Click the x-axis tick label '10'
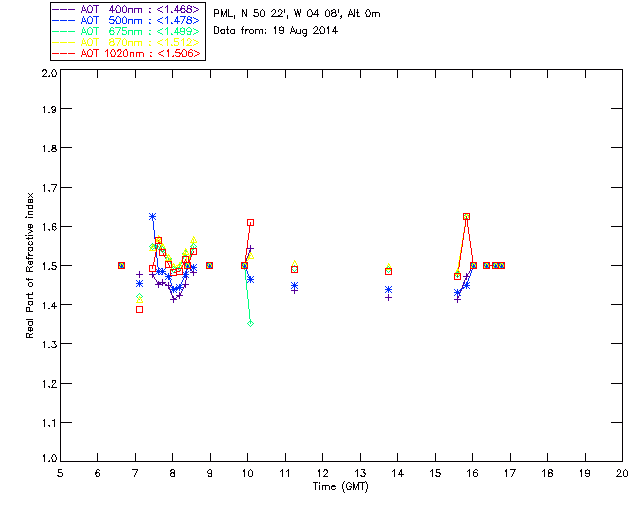640x512 pixels. [x=247, y=473]
